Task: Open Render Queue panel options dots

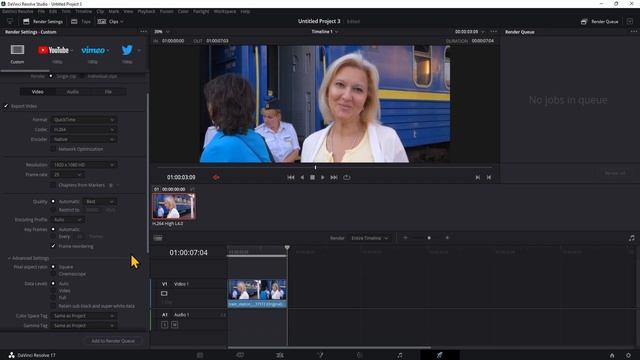Action: click(x=633, y=31)
